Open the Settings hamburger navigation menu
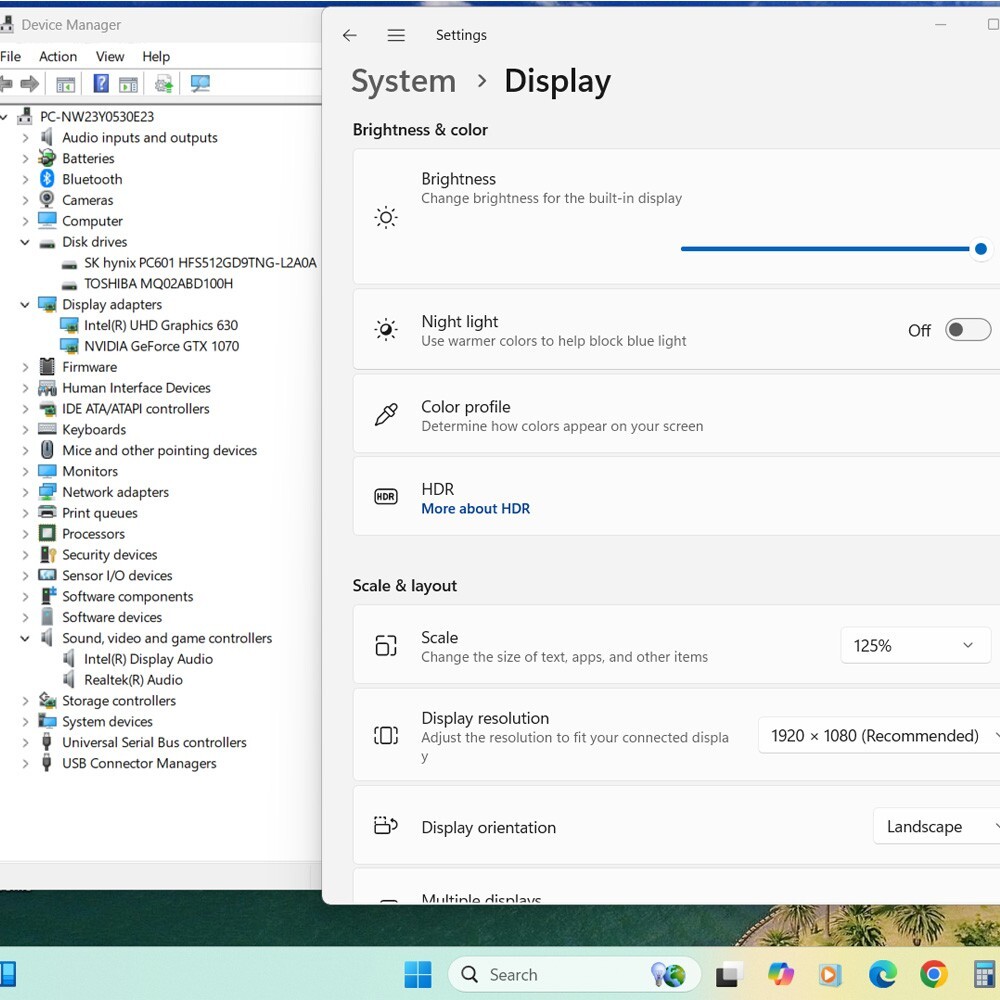 396,35
